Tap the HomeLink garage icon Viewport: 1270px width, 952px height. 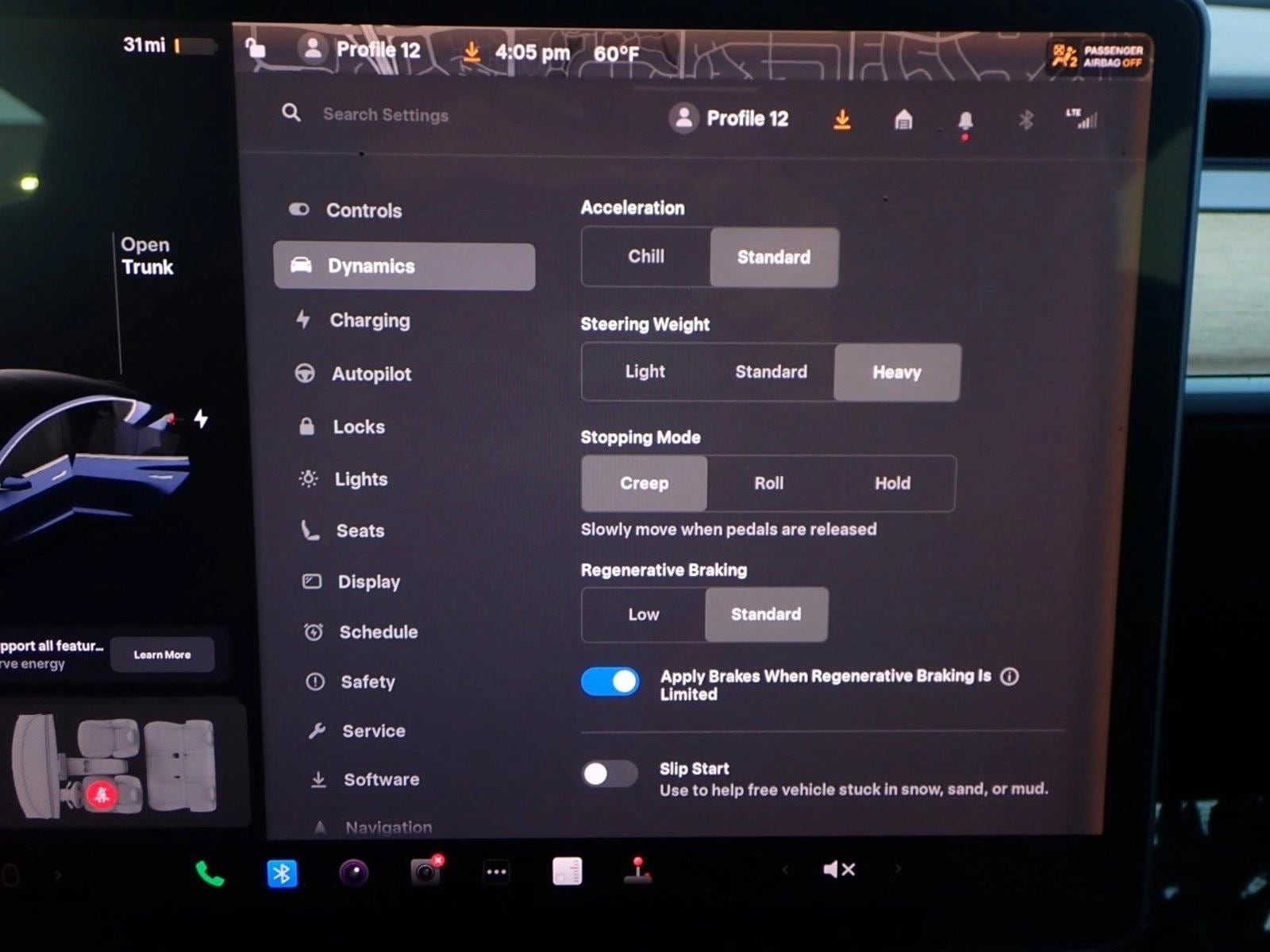coord(903,121)
